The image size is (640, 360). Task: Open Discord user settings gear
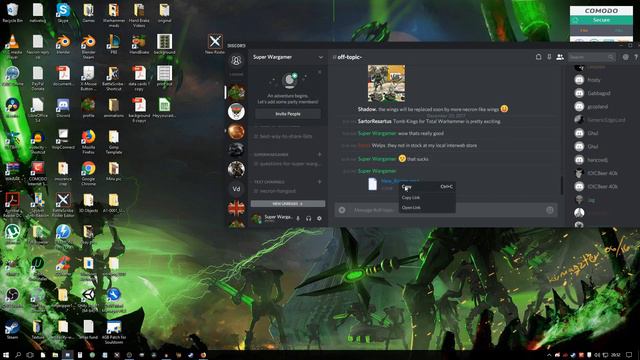point(319,218)
